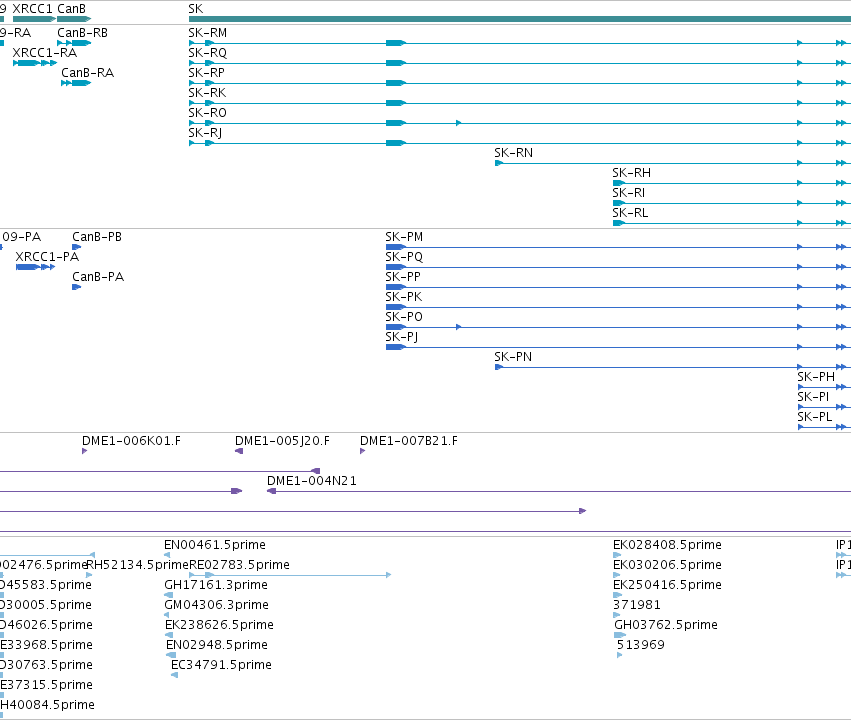Screen dimensions: 851x720
Task: Select the SK-PM protein label
Action: pos(404,237)
